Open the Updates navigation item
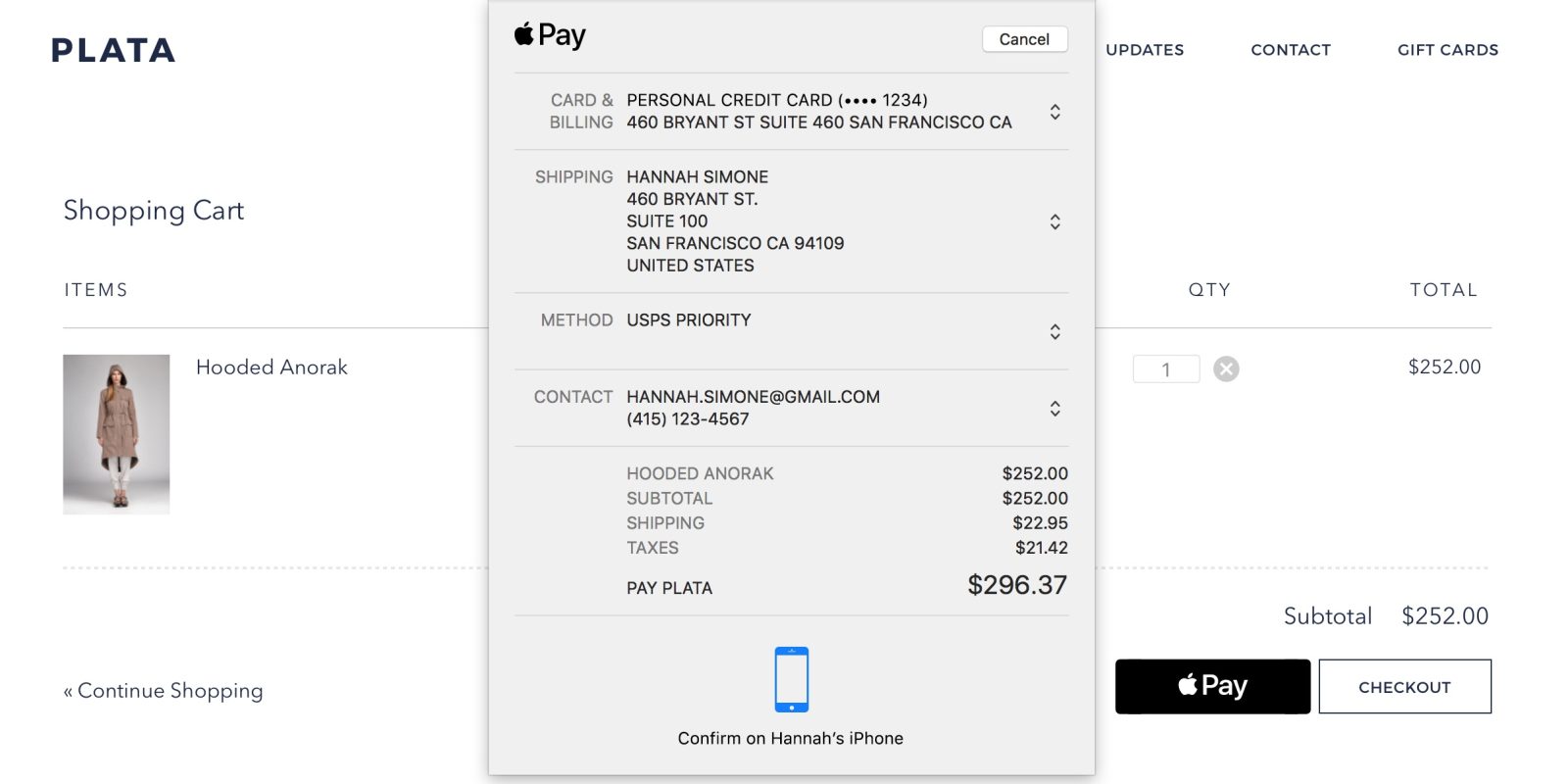 [x=1145, y=50]
